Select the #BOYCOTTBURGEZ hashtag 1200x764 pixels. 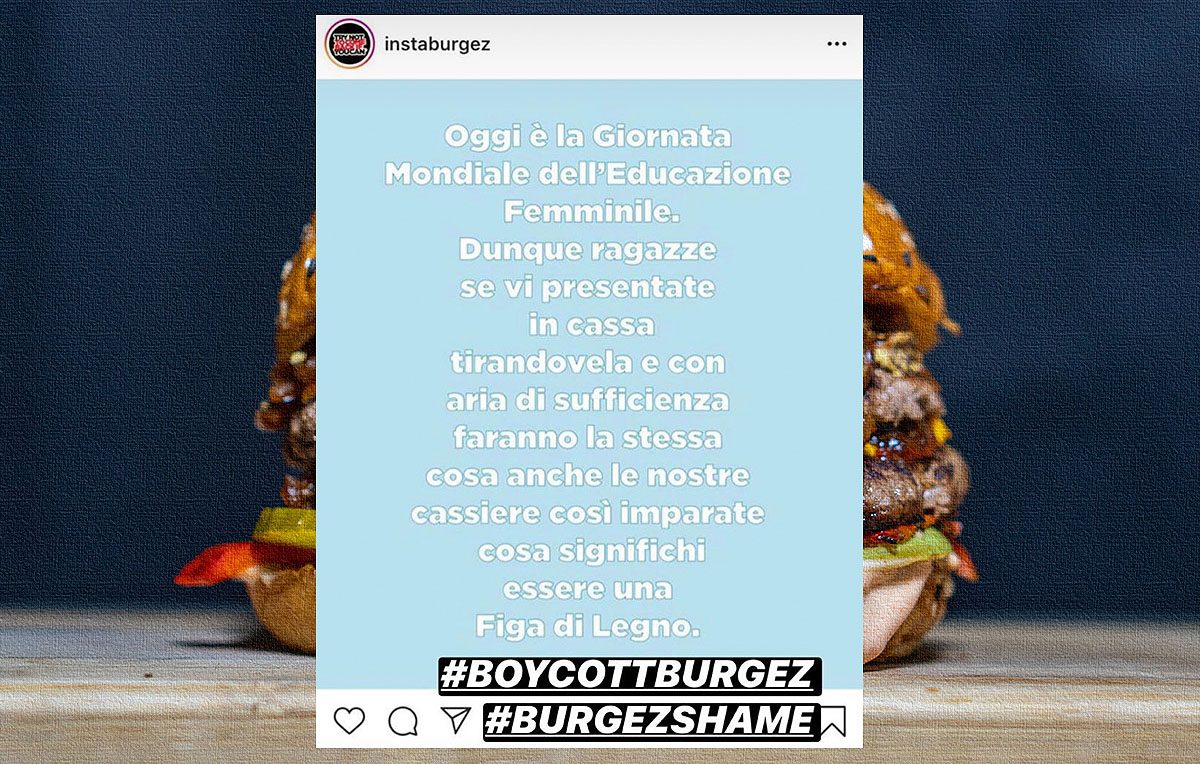[629, 675]
